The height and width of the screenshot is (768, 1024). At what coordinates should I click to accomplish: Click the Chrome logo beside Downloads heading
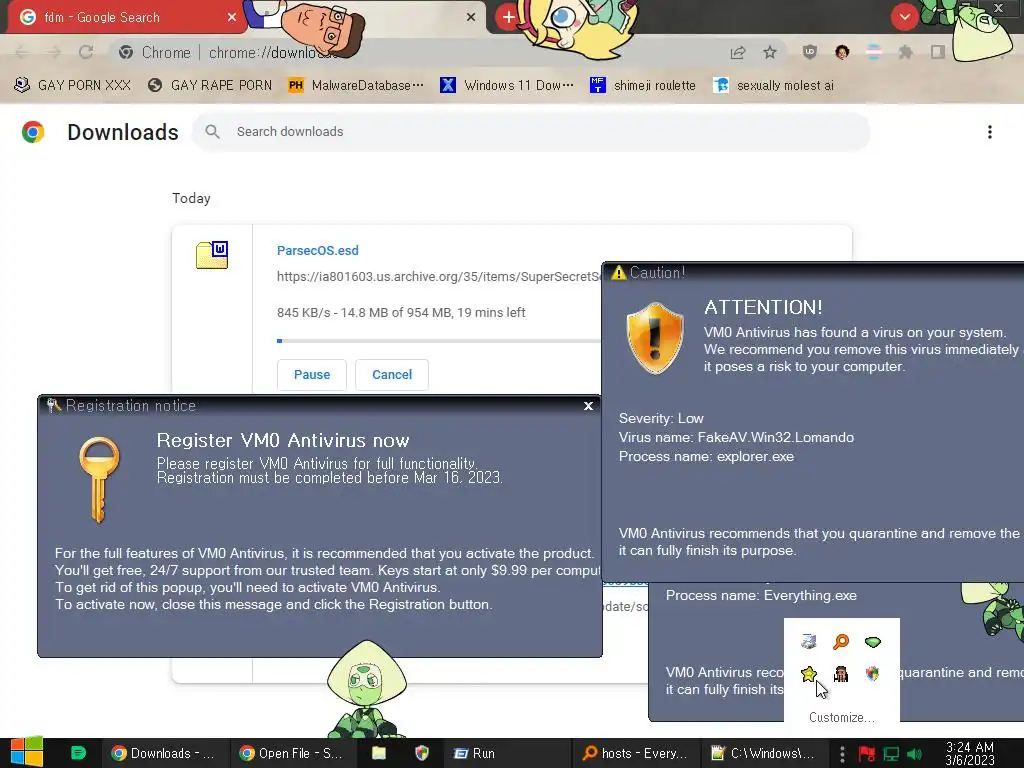(33, 132)
